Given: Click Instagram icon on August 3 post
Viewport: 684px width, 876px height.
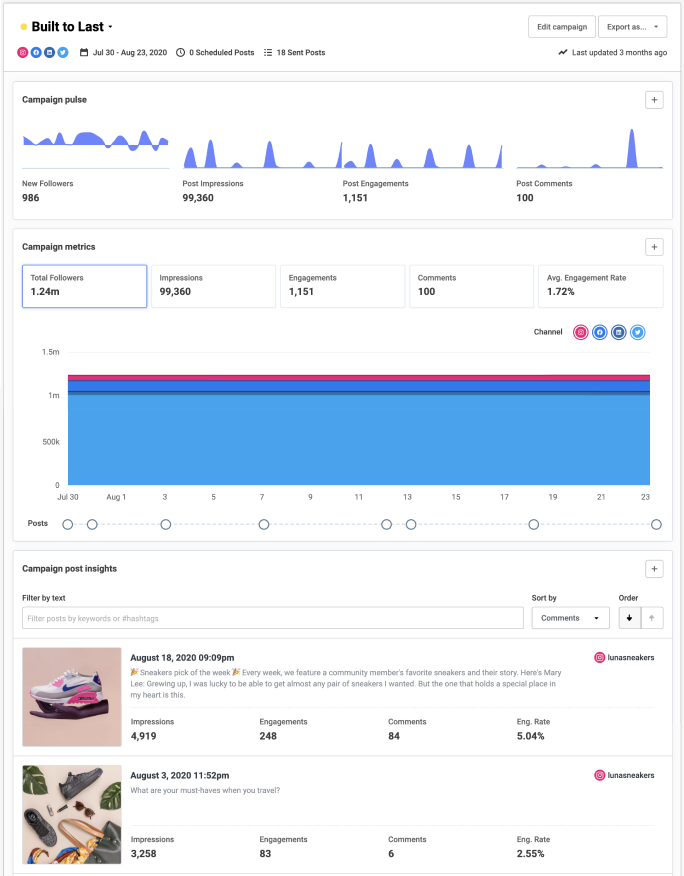Looking at the screenshot, I should [x=600, y=775].
